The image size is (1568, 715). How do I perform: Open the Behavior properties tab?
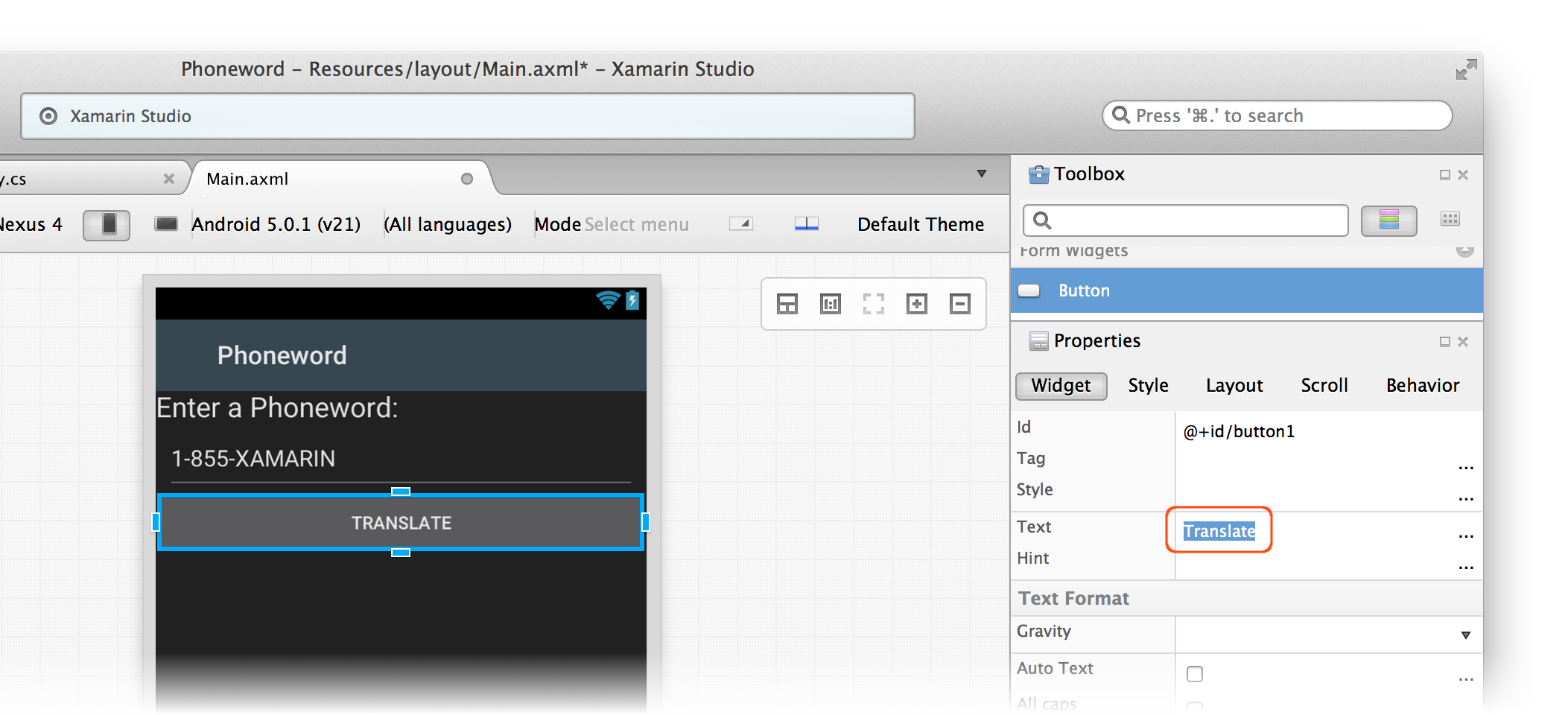point(1422,386)
